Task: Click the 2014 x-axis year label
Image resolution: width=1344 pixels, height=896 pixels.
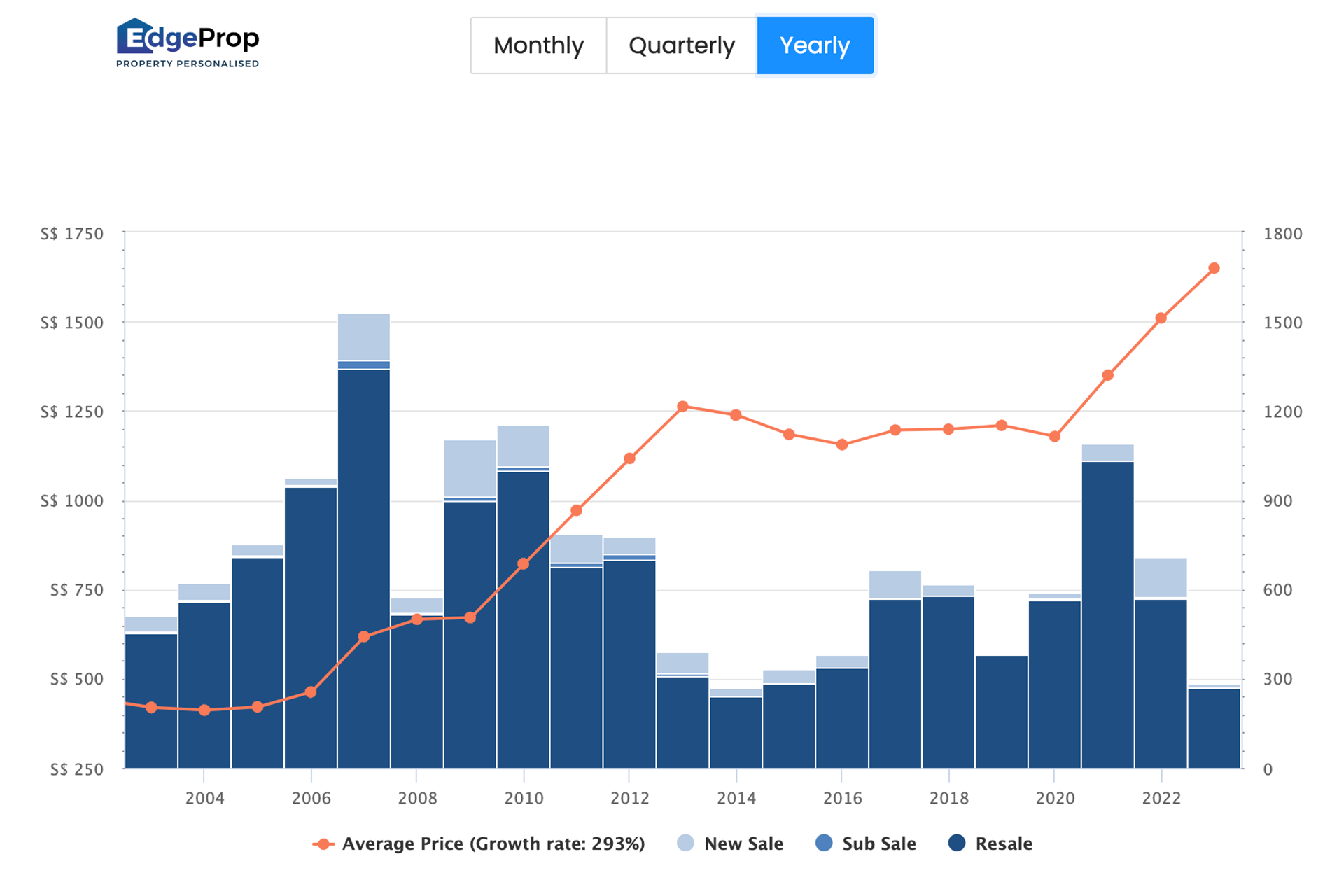Action: point(736,798)
